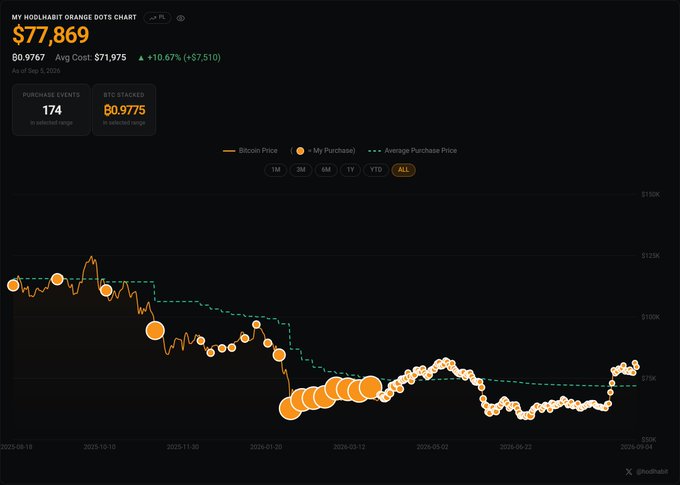Viewport: 680px width, 485px height.
Task: Toggle the PL chart mode pill
Action: coord(157,18)
